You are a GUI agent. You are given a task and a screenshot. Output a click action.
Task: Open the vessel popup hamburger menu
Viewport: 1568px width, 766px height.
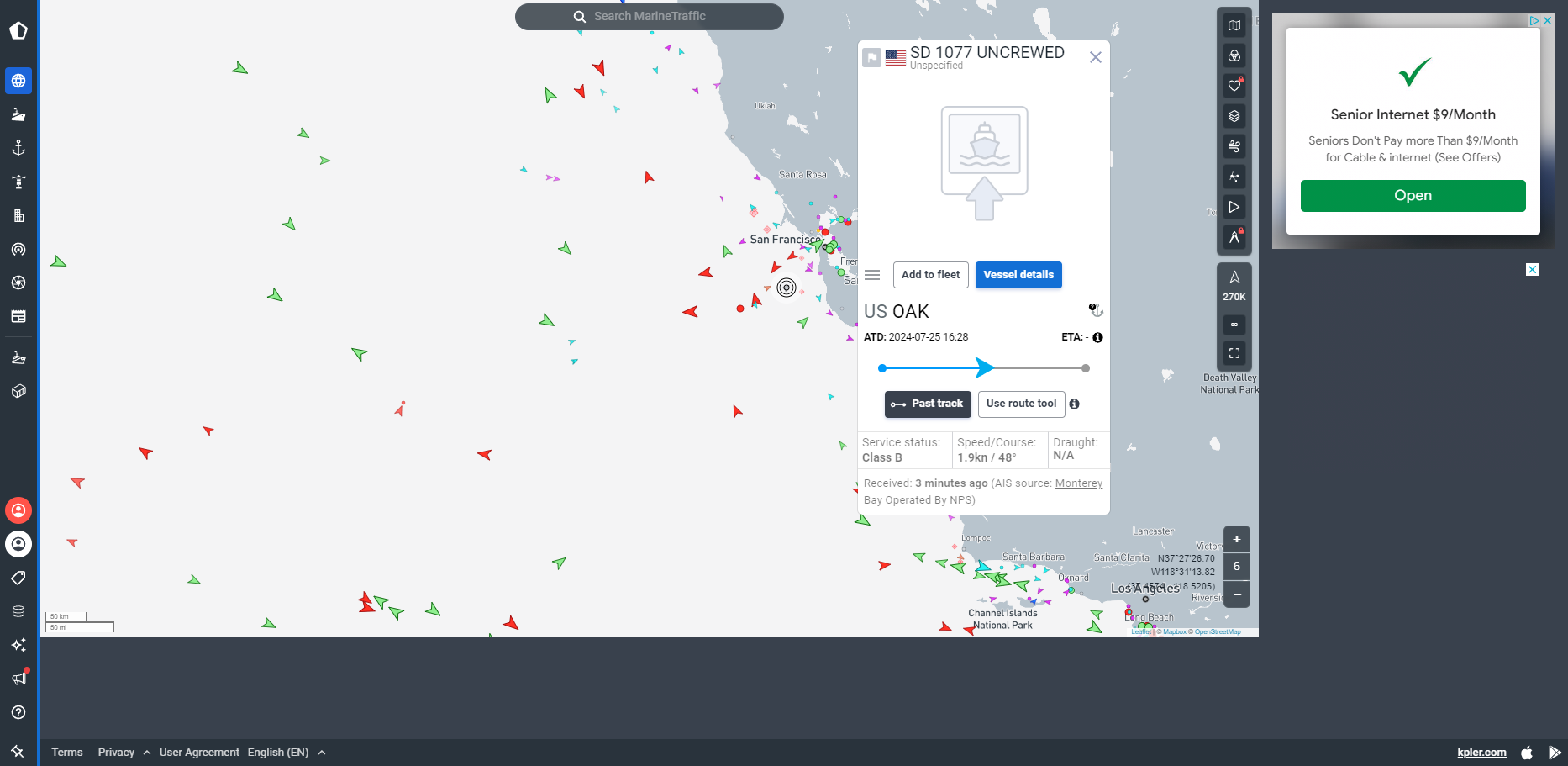click(x=872, y=275)
